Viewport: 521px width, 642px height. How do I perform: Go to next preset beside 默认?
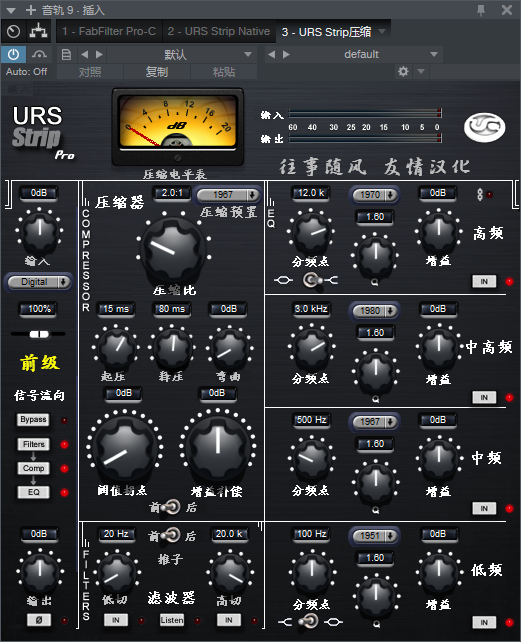point(99,54)
